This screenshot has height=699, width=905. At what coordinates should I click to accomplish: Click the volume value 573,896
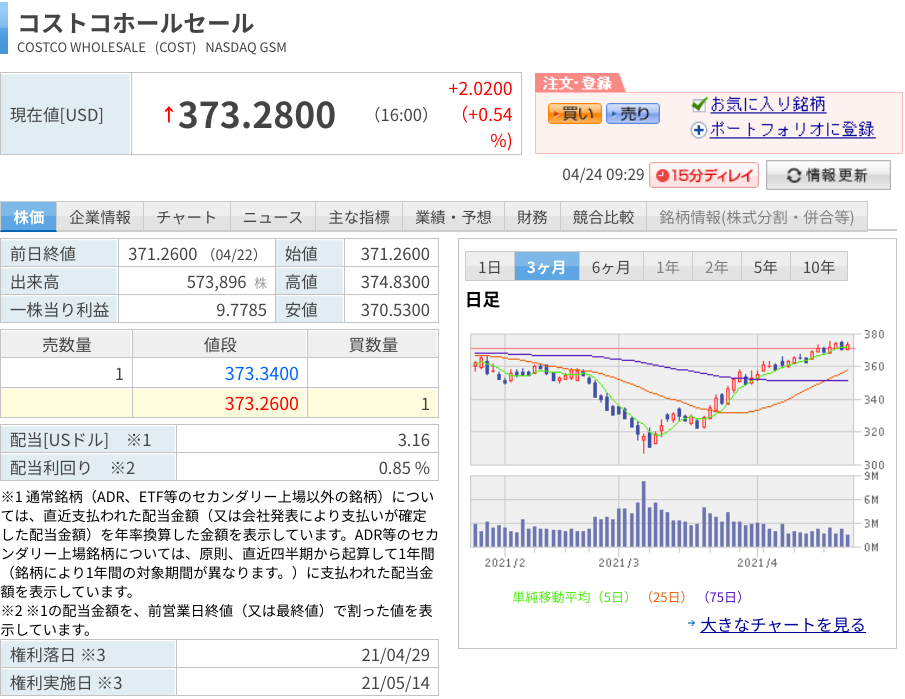tap(216, 282)
